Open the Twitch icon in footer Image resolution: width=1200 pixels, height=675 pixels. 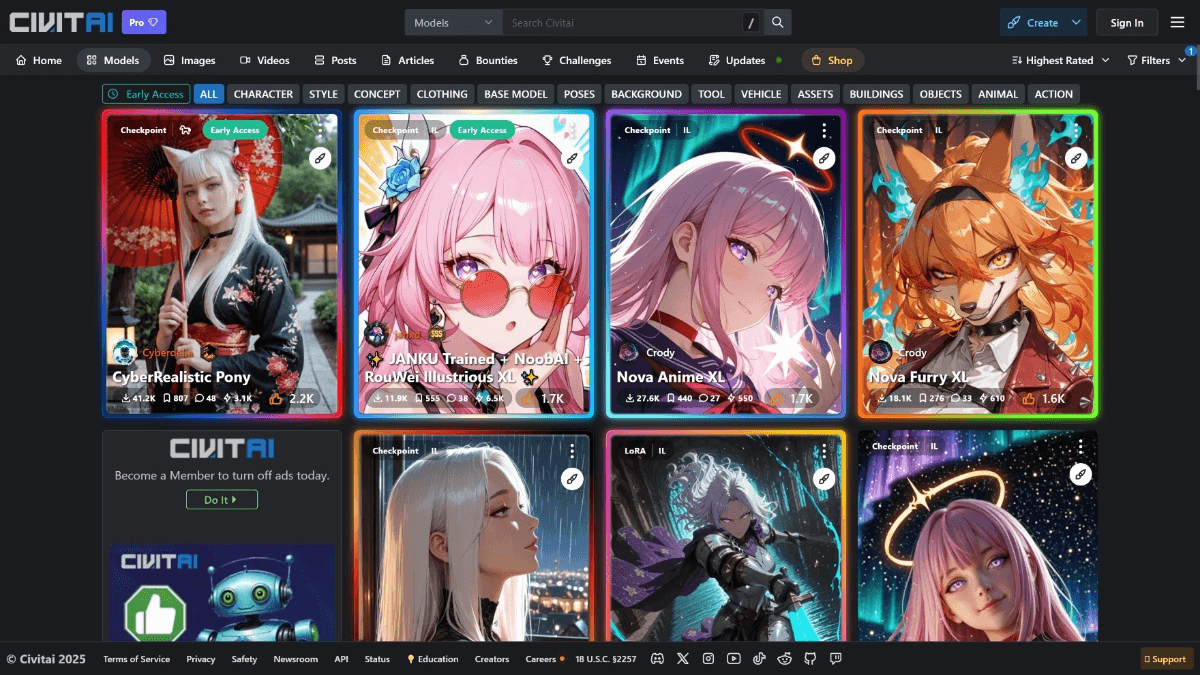[x=836, y=659]
